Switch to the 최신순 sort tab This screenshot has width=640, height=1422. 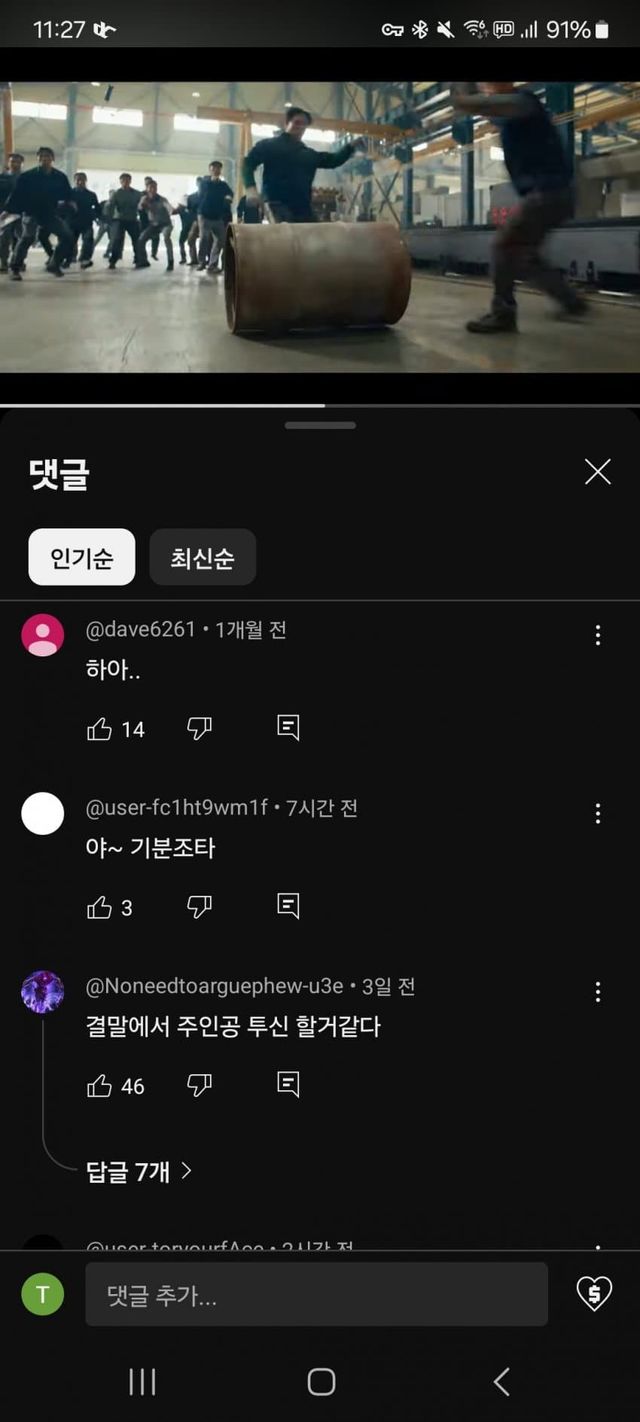coord(202,557)
